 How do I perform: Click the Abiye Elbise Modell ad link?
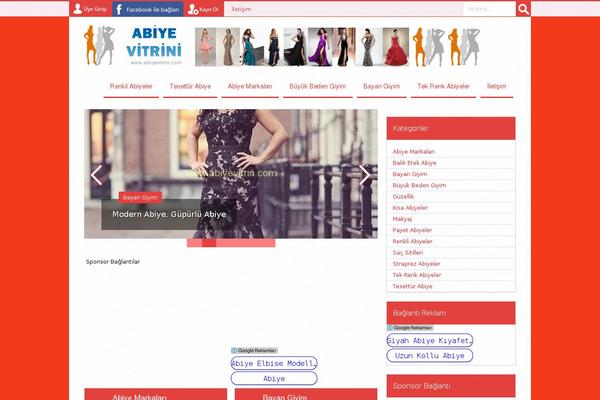point(274,363)
